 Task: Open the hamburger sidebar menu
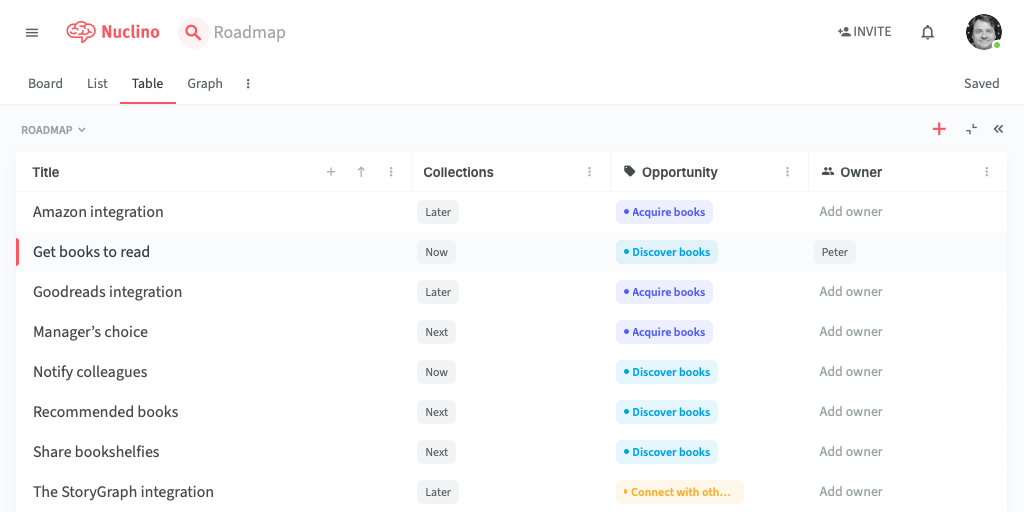(x=32, y=32)
